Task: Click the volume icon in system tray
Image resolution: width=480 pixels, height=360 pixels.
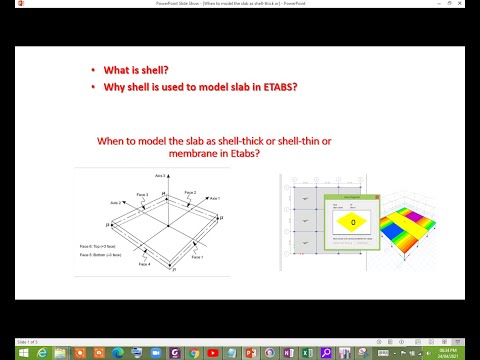Action: click(x=429, y=353)
